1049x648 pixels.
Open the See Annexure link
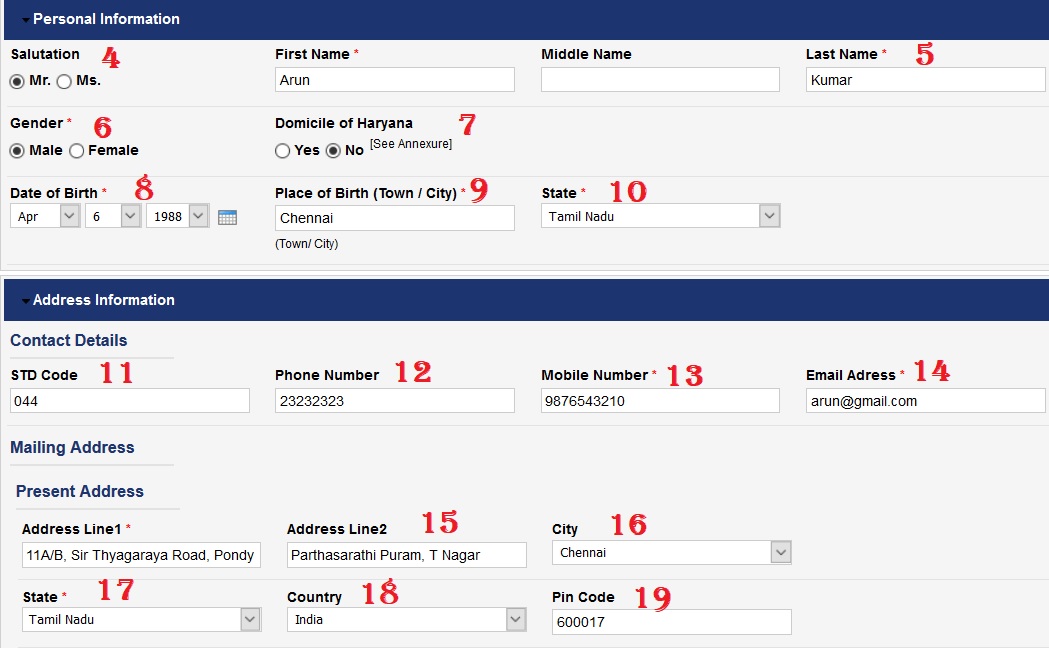410,144
